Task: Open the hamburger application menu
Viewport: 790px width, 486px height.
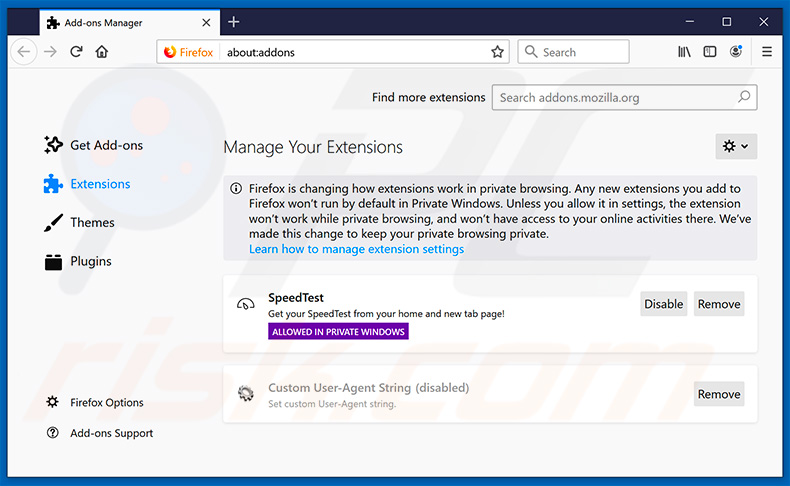Action: [x=767, y=52]
